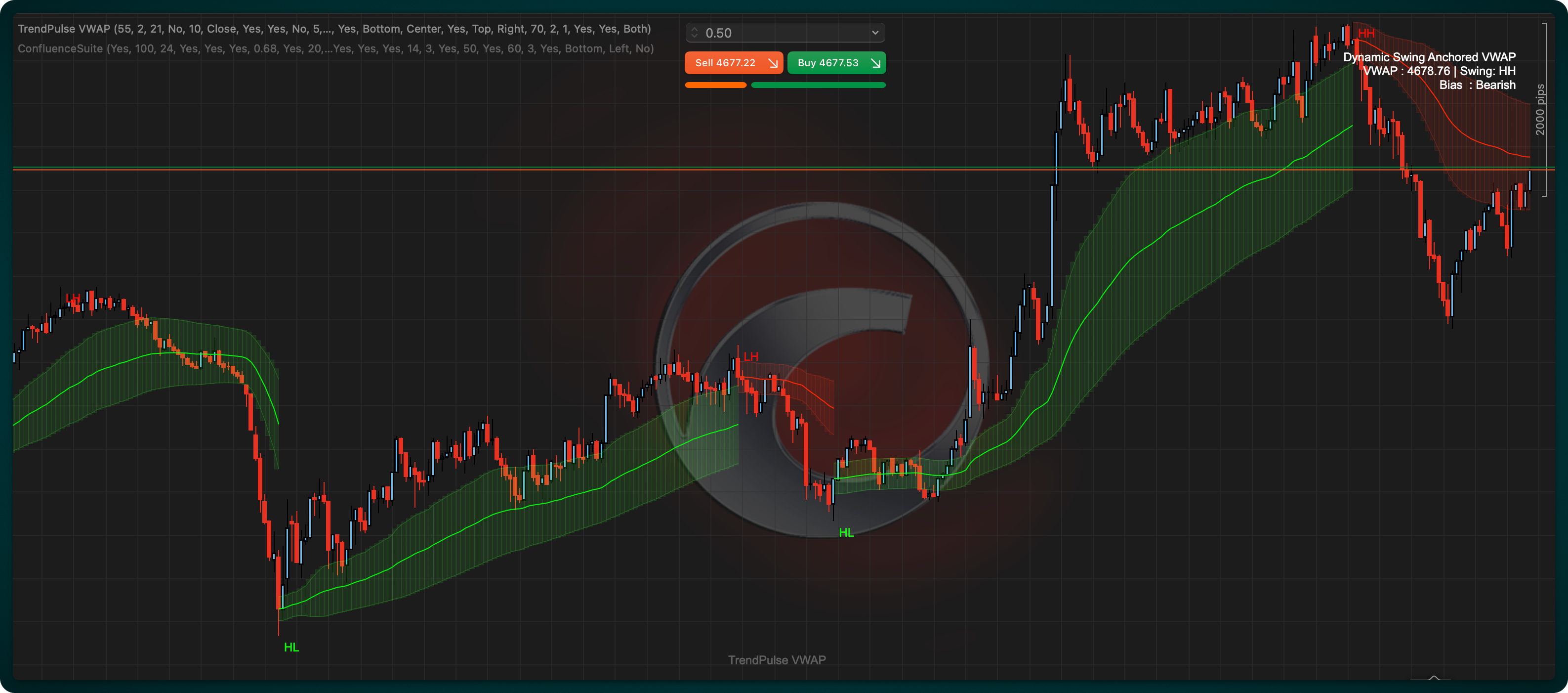Click the diagonal arrow icon inside the Buy button

click(x=875, y=63)
